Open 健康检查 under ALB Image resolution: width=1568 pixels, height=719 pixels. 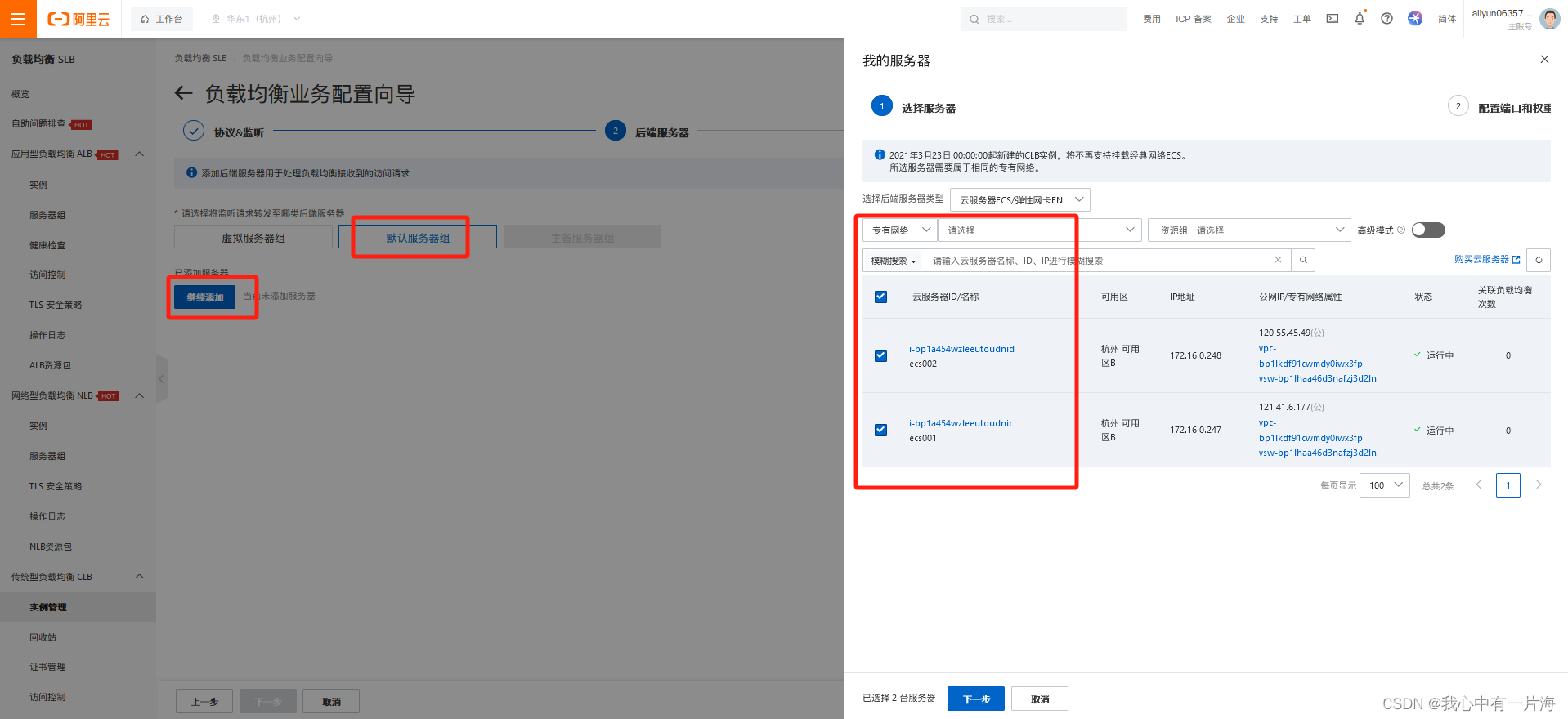[x=47, y=245]
